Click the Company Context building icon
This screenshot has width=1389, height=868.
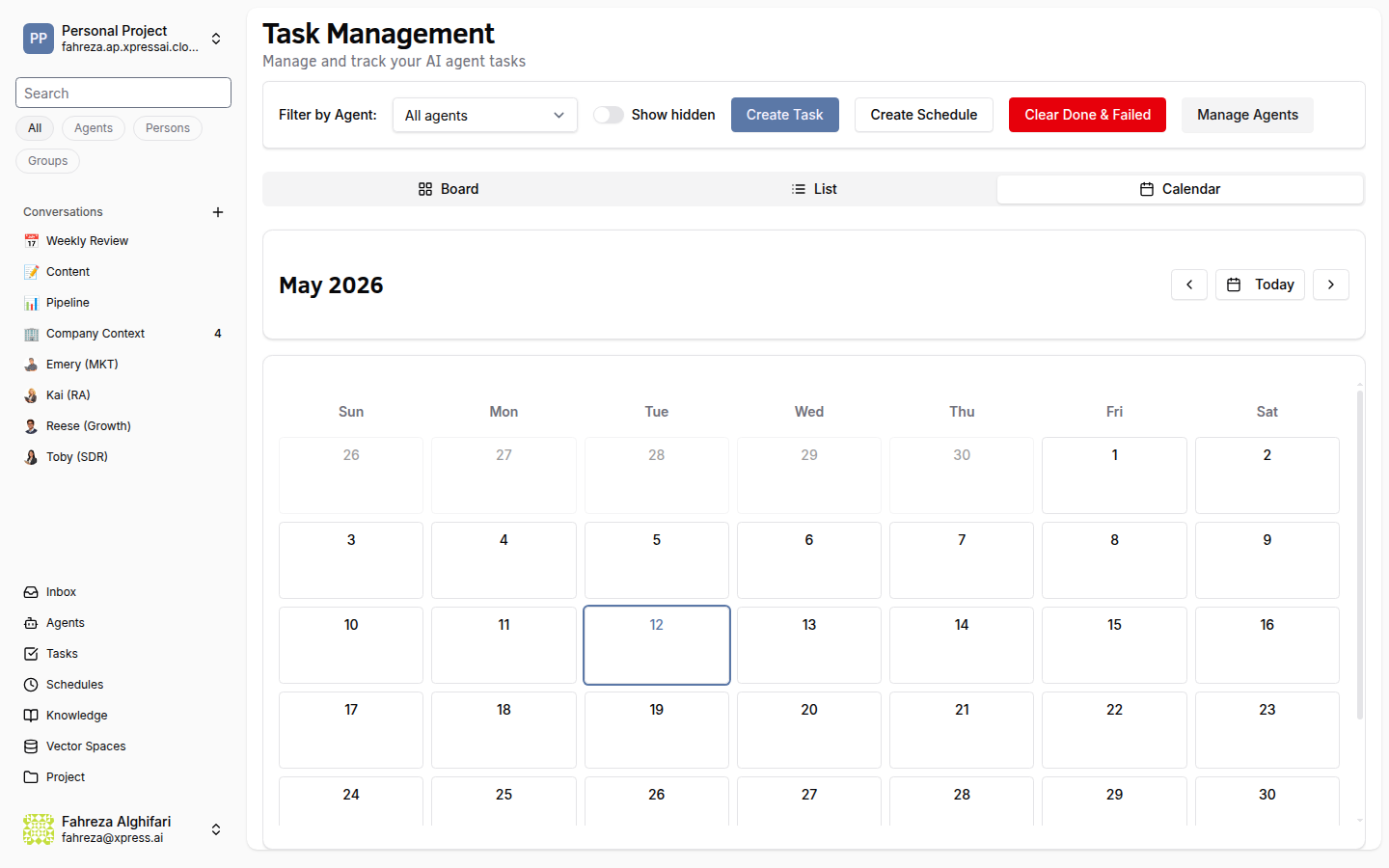coord(31,334)
